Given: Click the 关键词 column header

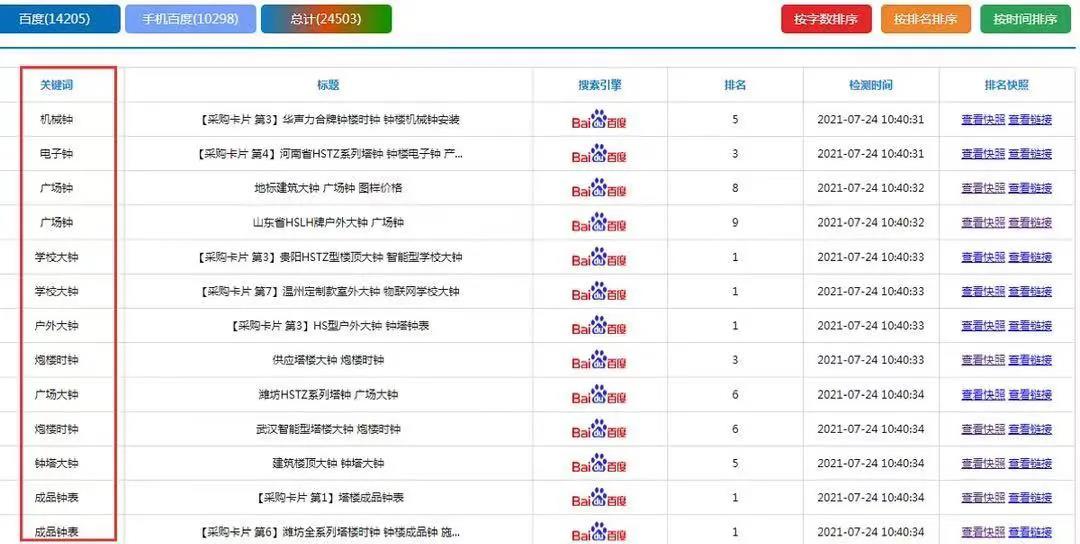Looking at the screenshot, I should pyautogui.click(x=57, y=85).
